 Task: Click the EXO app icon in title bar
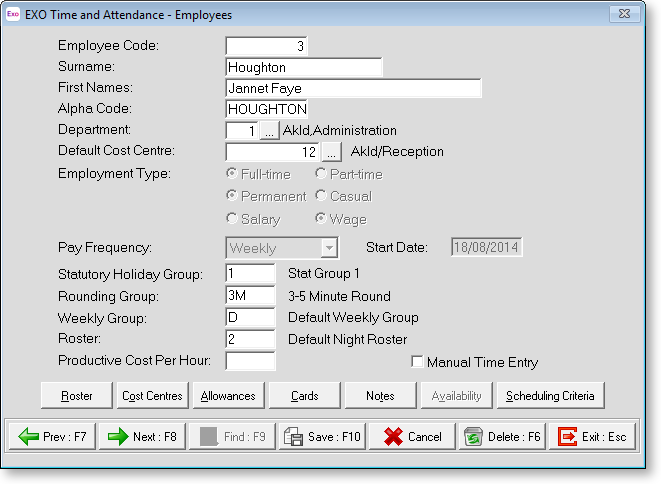(x=13, y=15)
